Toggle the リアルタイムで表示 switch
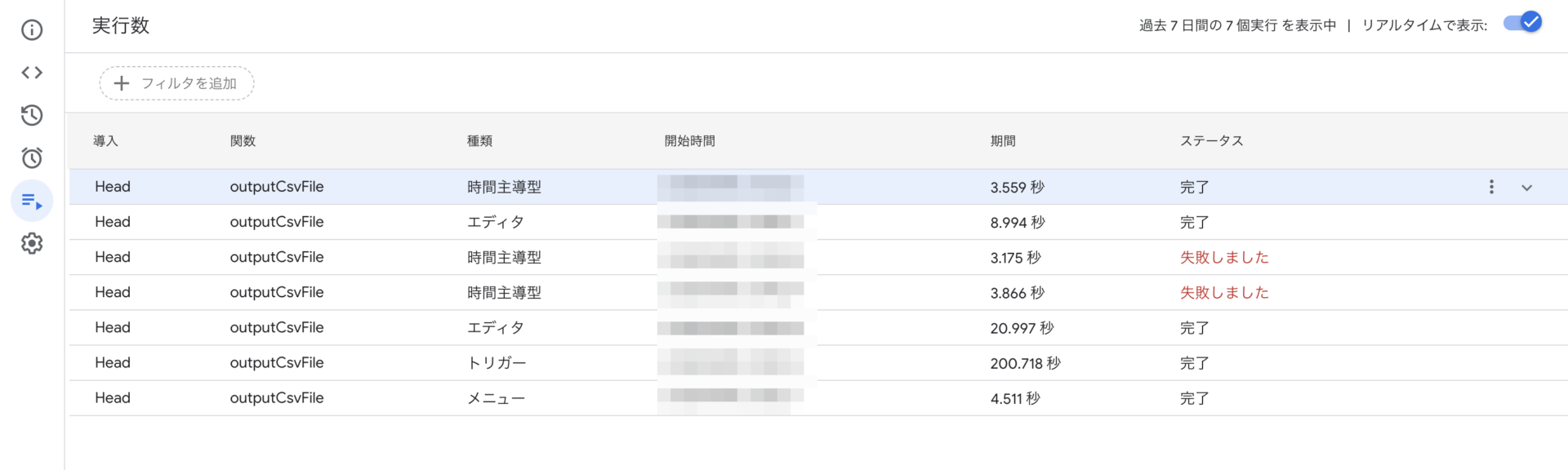 point(1522,24)
